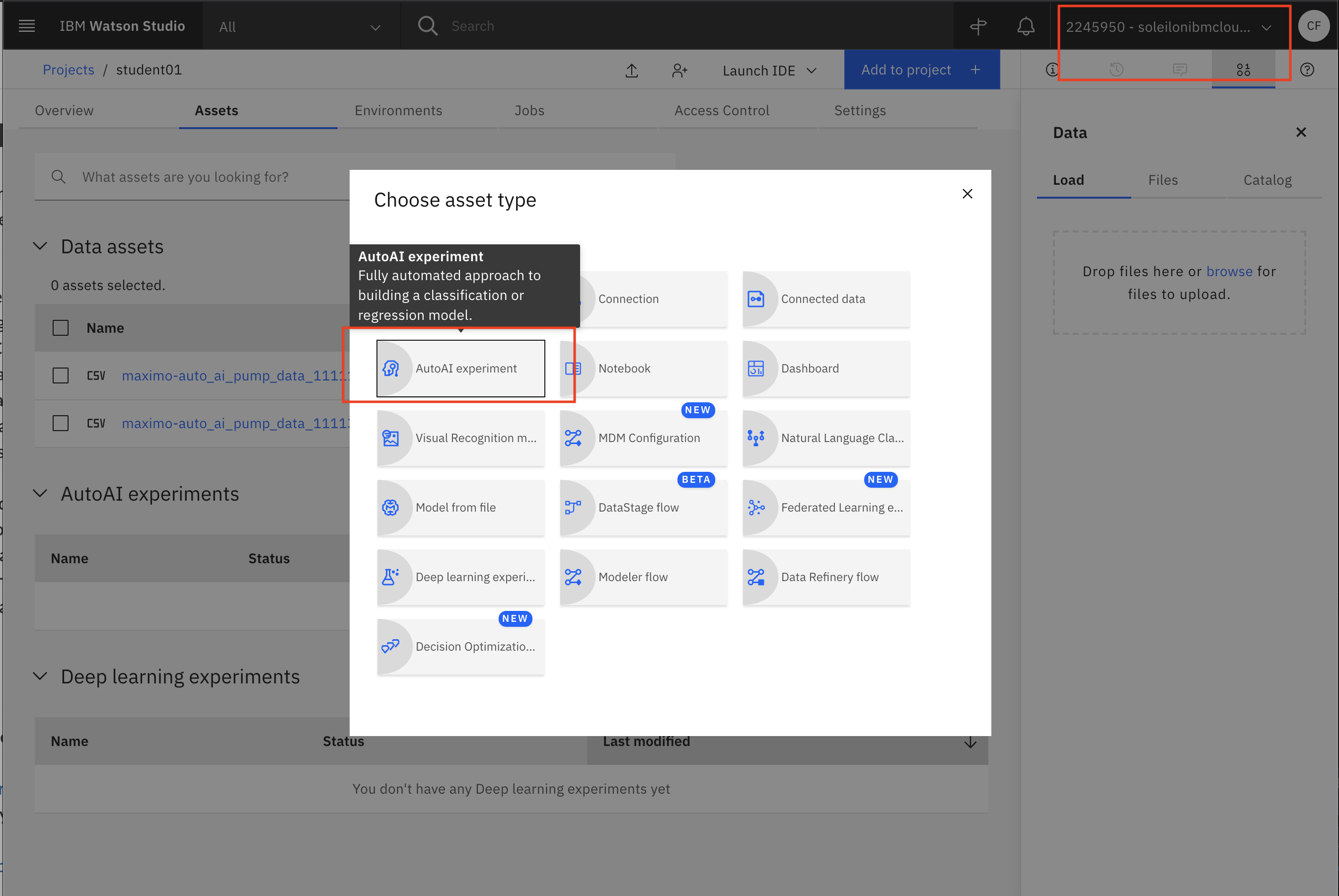This screenshot has width=1339, height=896.
Task: Open the second maximo-auto_ai_pump_data CSV link
Action: pyautogui.click(x=235, y=424)
